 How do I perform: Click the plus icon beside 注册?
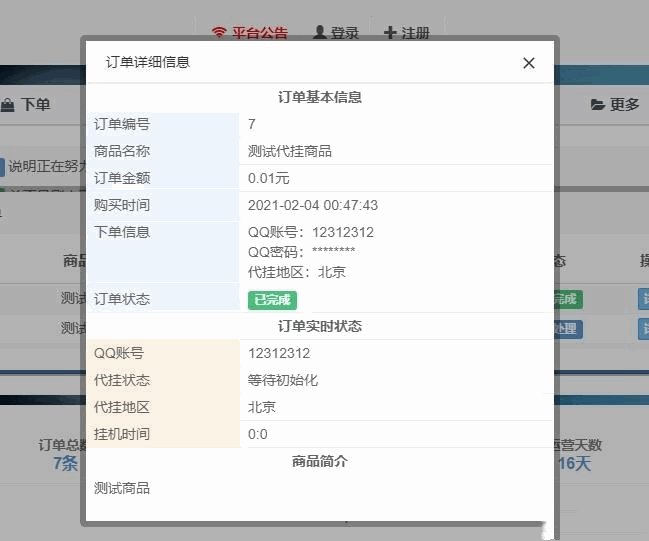(x=390, y=33)
